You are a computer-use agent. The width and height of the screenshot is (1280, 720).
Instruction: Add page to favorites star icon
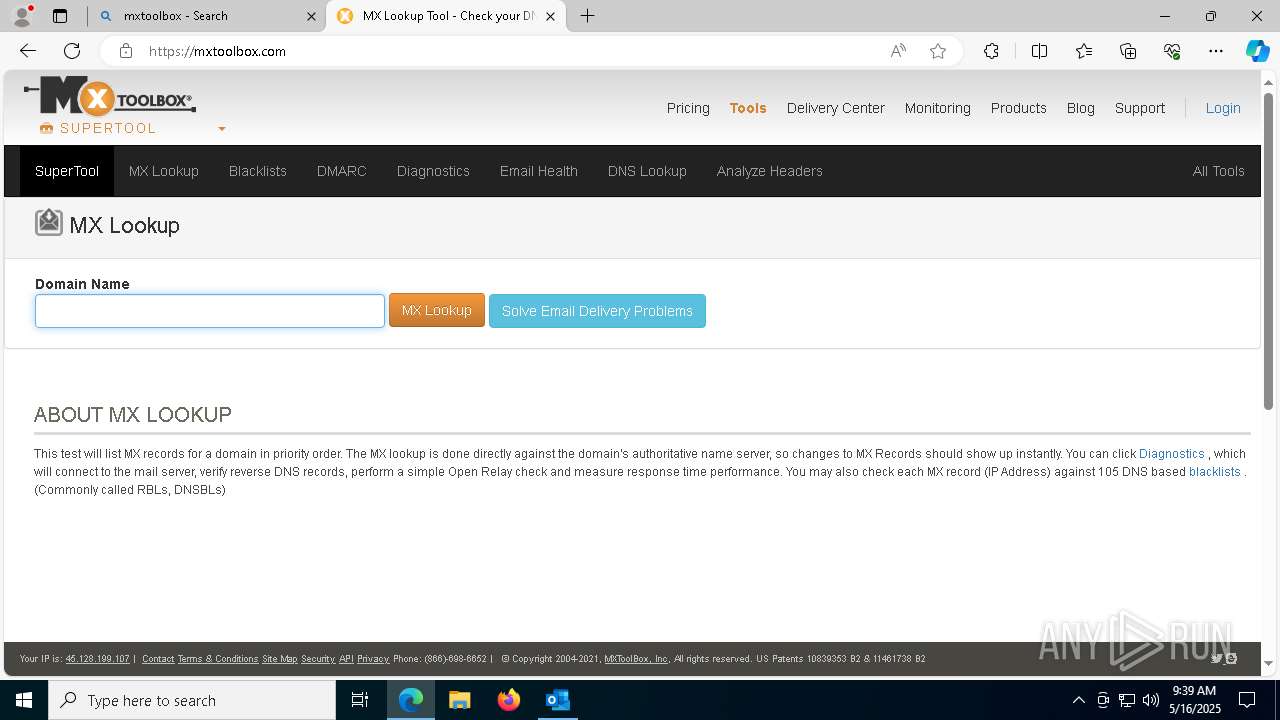938,51
